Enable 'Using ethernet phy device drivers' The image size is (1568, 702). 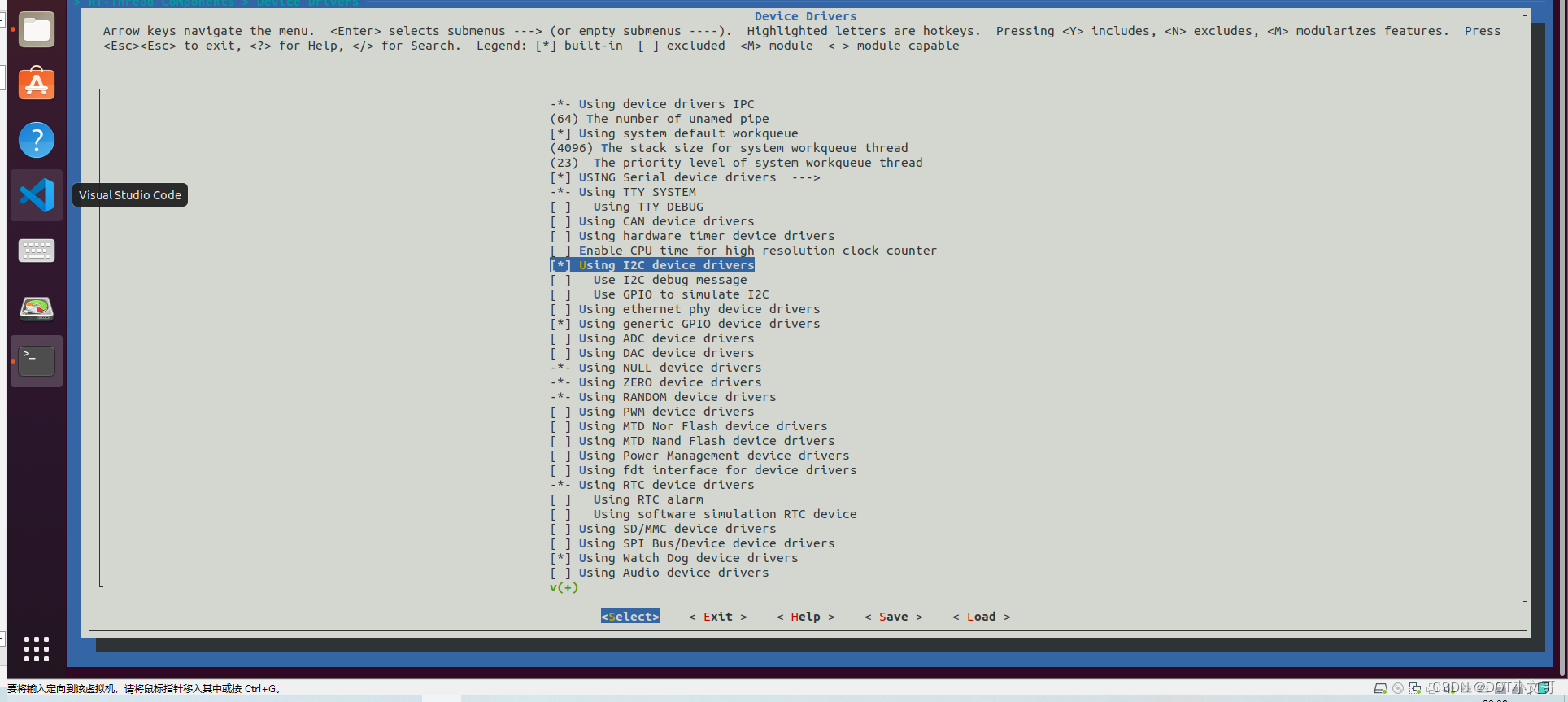pyautogui.click(x=685, y=309)
